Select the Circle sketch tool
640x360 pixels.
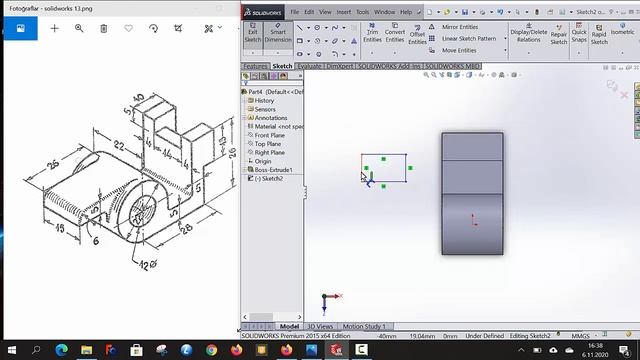click(x=317, y=28)
